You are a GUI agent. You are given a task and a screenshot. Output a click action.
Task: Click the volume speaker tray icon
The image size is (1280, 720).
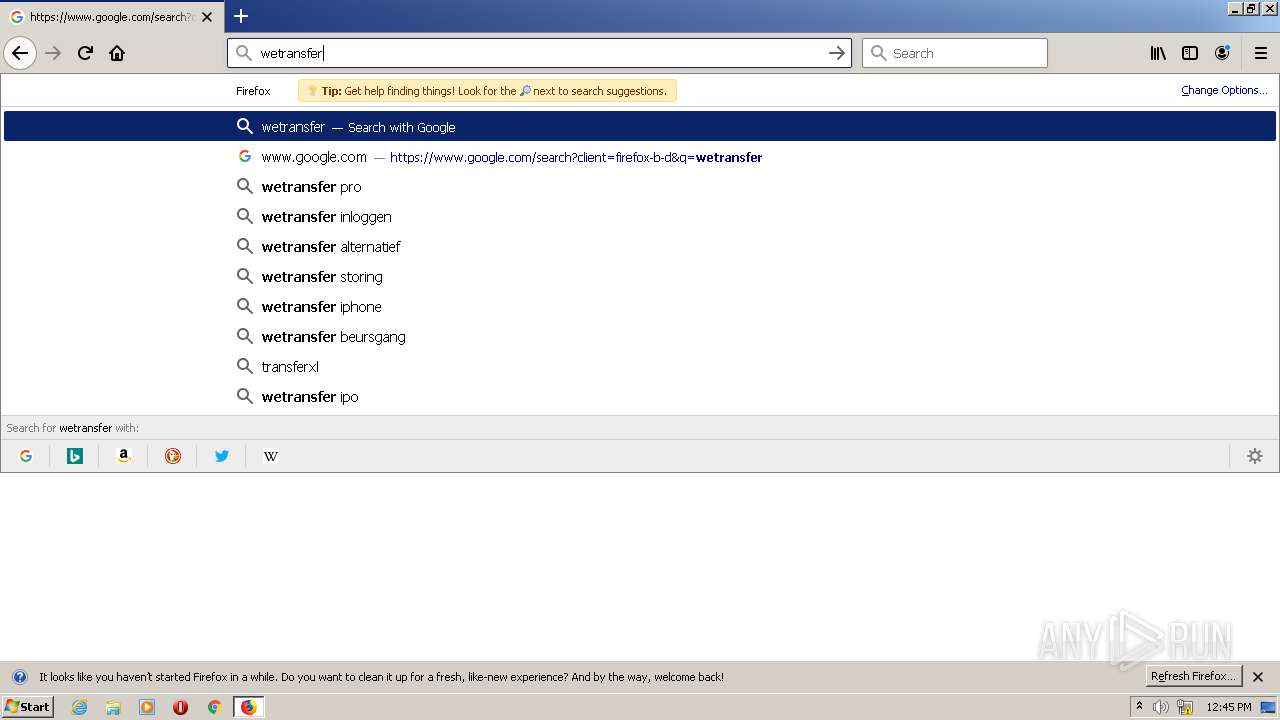click(x=1160, y=707)
